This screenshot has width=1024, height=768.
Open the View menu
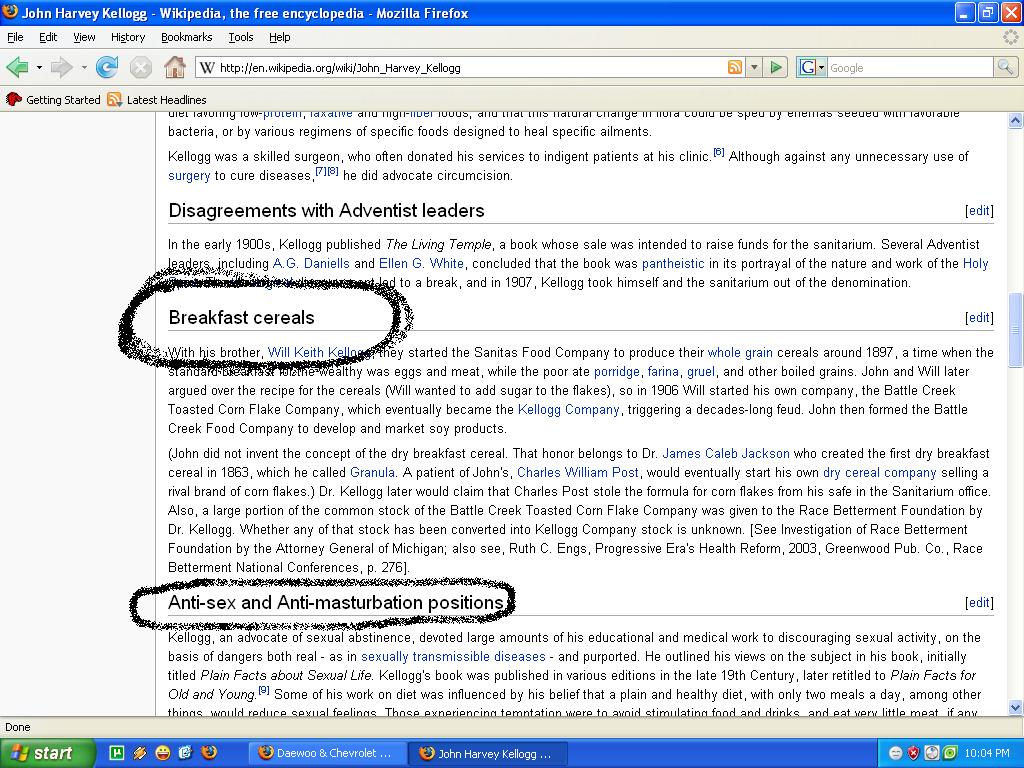click(x=84, y=37)
